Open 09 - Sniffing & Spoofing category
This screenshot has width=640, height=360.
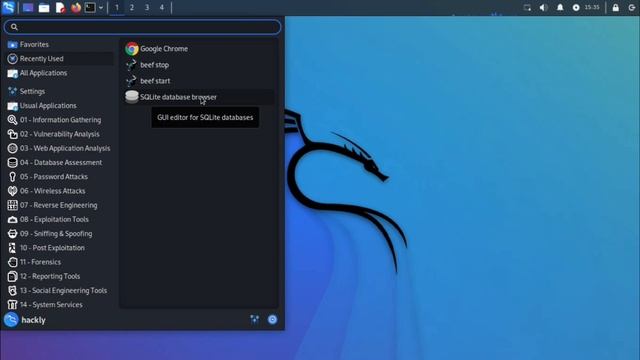point(60,234)
